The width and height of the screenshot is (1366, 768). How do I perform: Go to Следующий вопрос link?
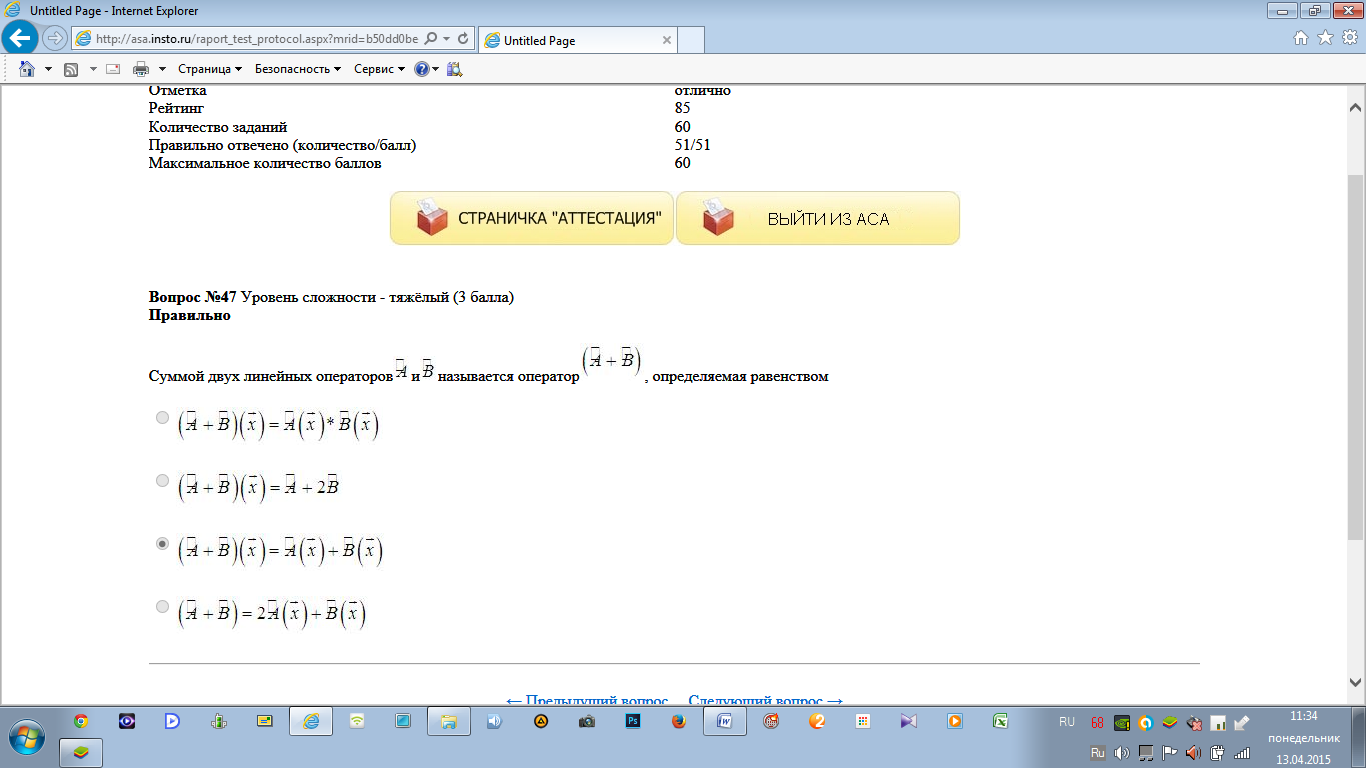[766, 701]
